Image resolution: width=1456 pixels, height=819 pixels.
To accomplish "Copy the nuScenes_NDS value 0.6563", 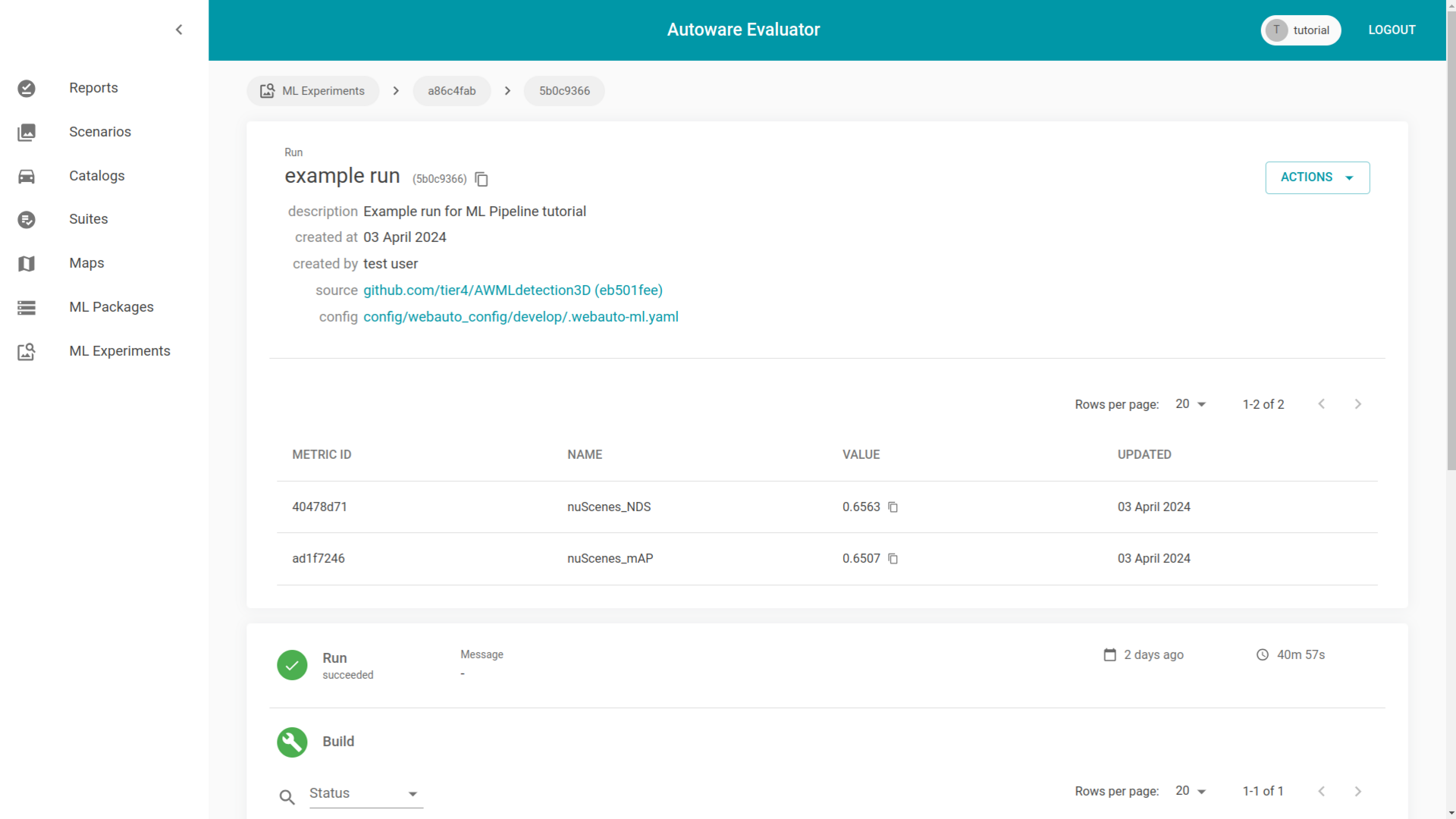I will pyautogui.click(x=892, y=507).
